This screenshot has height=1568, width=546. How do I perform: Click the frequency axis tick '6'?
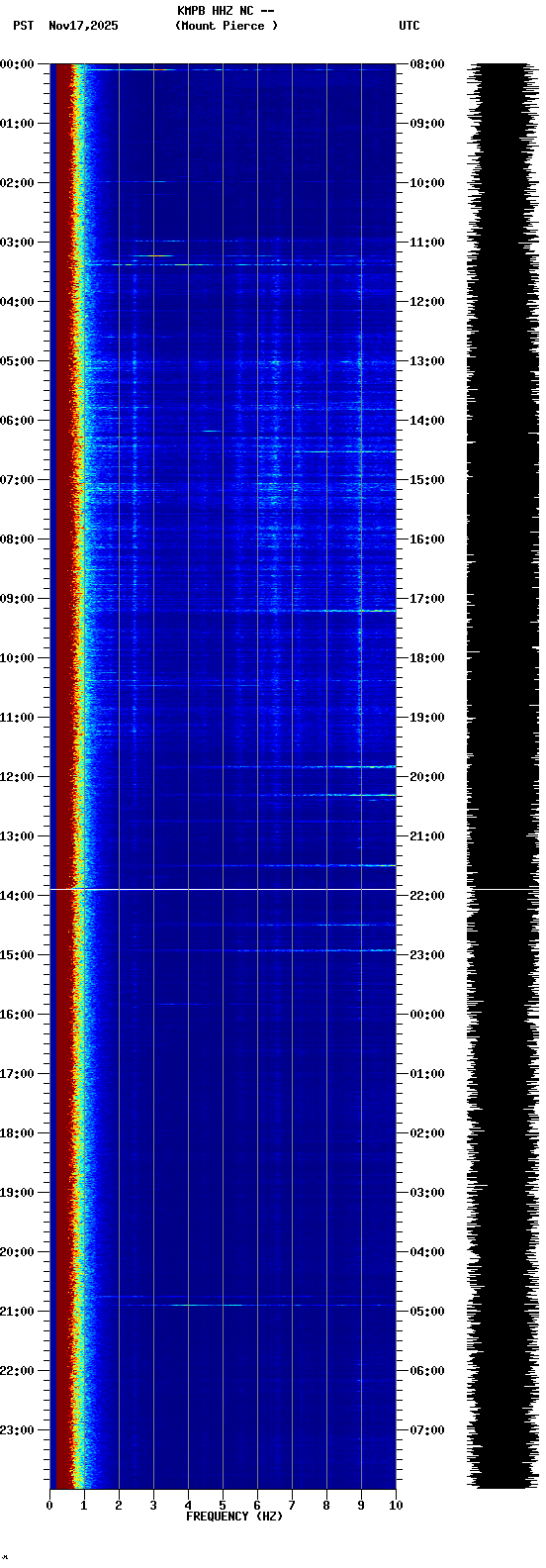[x=257, y=1506]
